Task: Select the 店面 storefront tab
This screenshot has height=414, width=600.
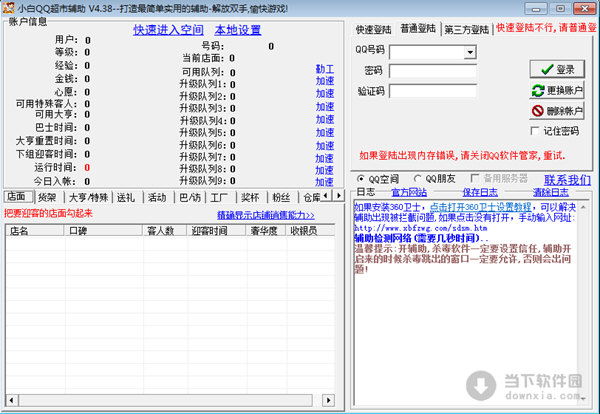Action: point(18,196)
